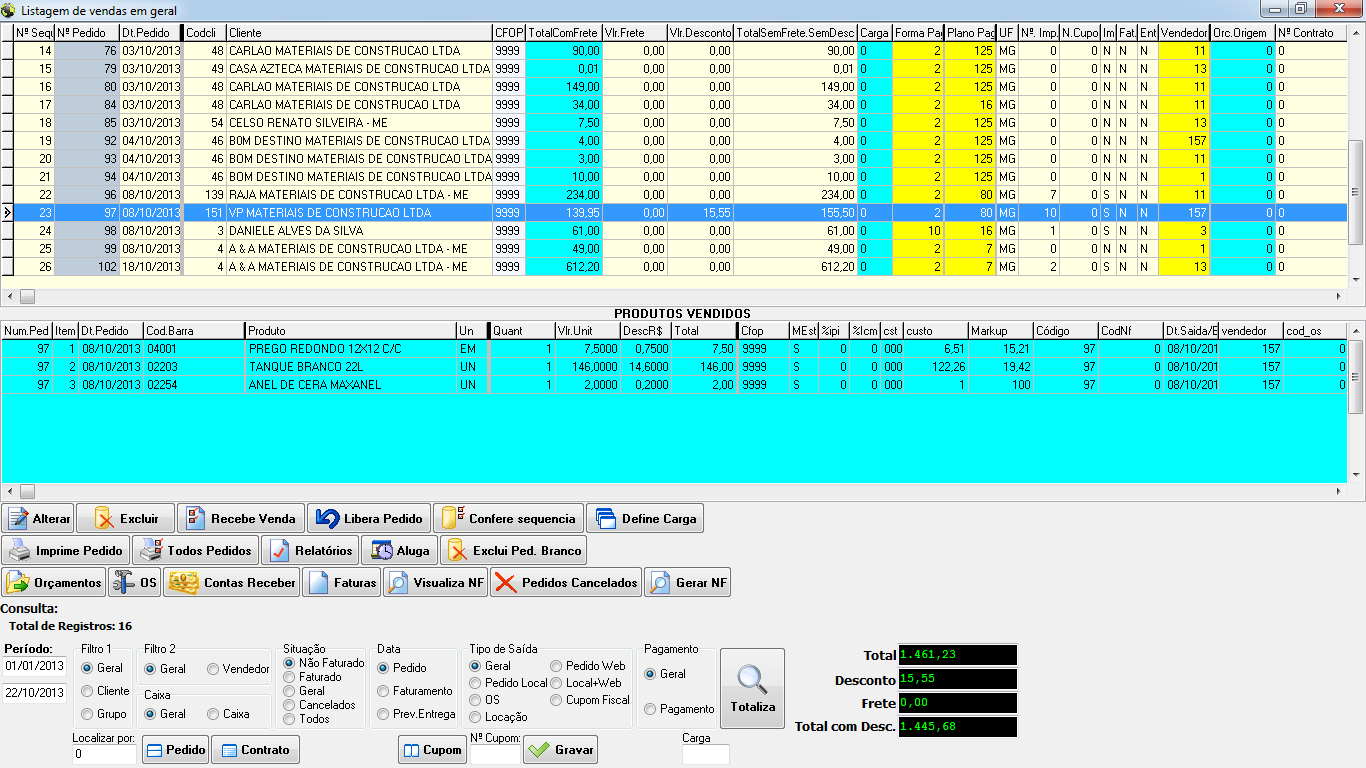Sort by Cliente column header

pos(359,33)
